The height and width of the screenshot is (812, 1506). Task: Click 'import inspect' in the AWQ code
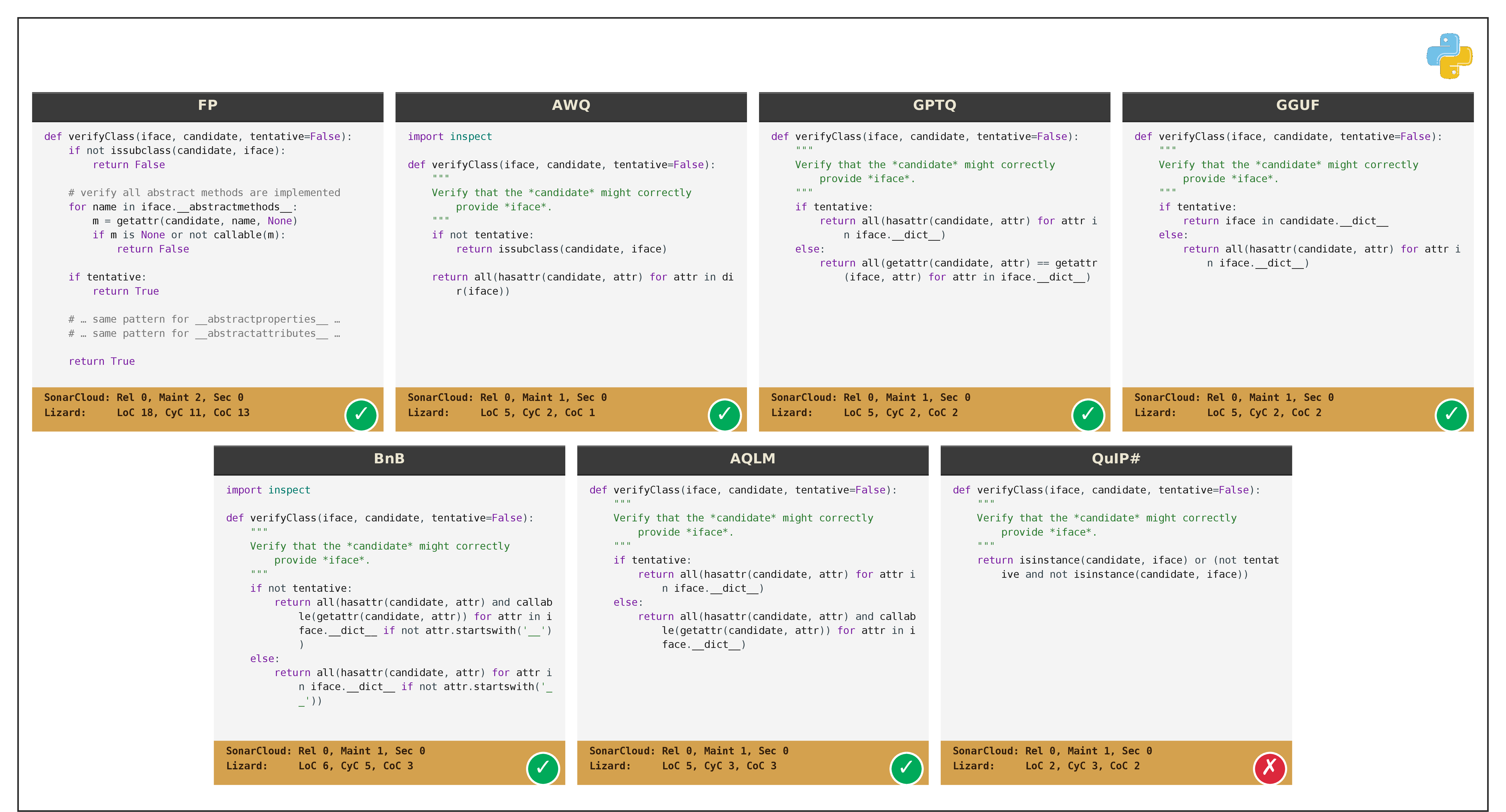point(450,137)
